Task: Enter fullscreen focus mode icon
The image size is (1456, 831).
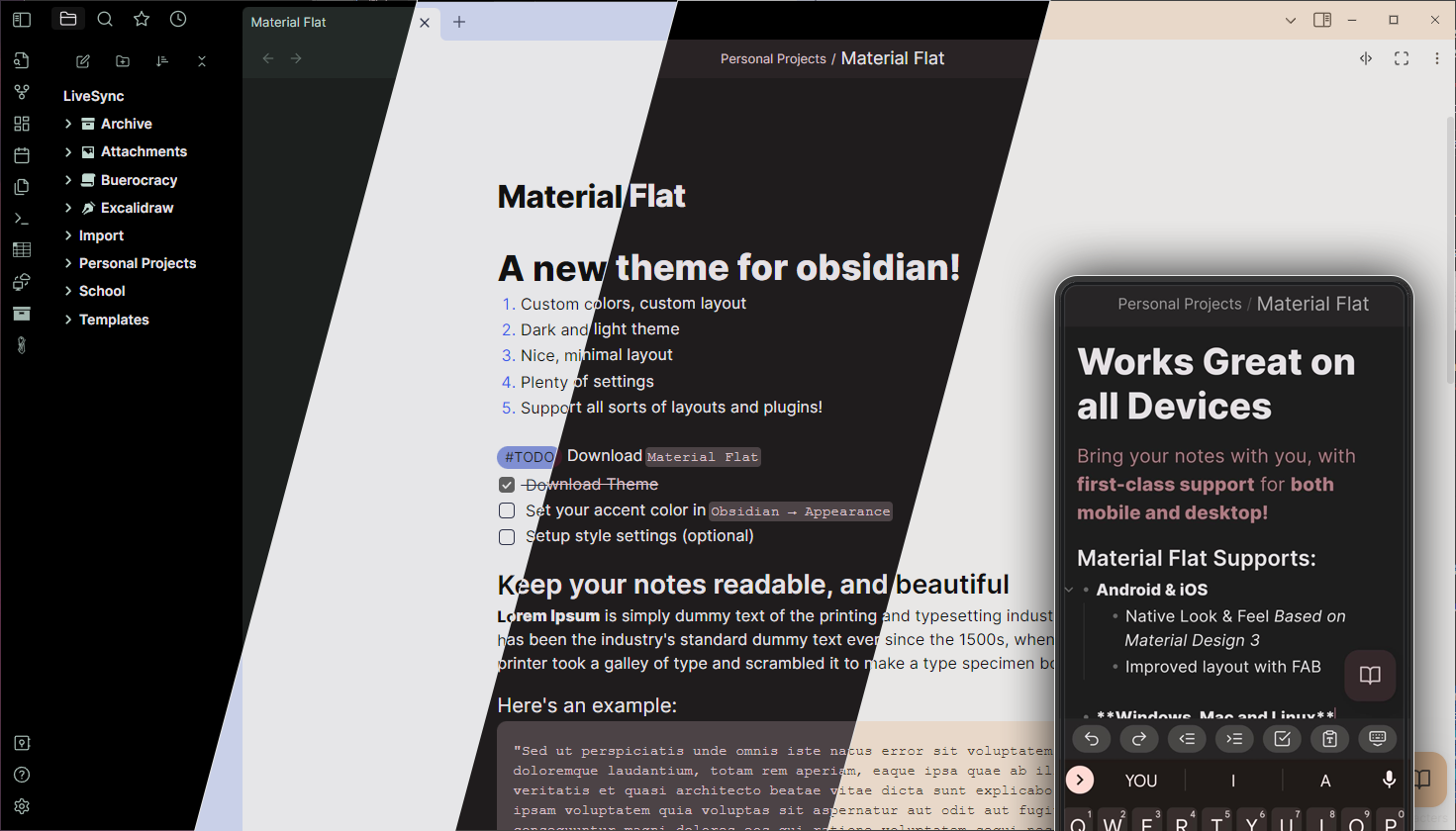Action: pos(1402,58)
